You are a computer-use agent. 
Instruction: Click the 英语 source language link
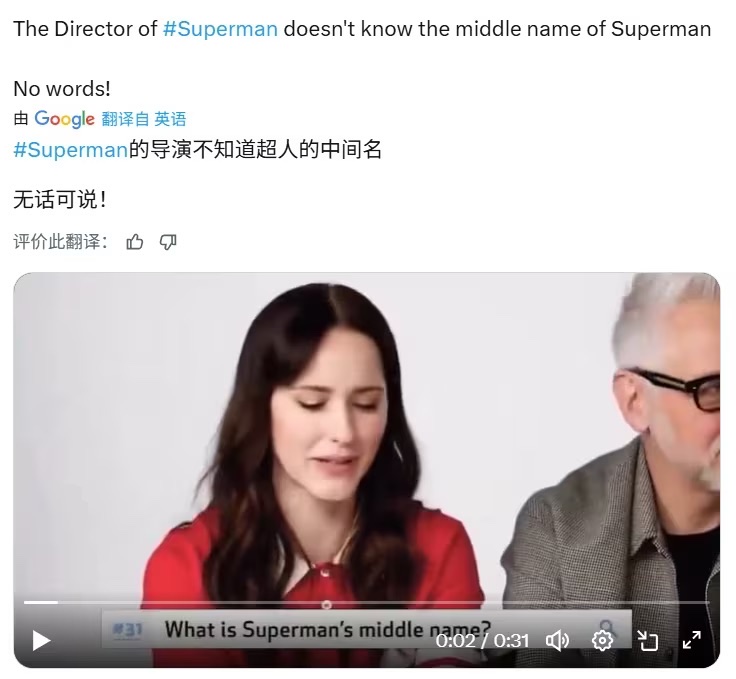[170, 119]
